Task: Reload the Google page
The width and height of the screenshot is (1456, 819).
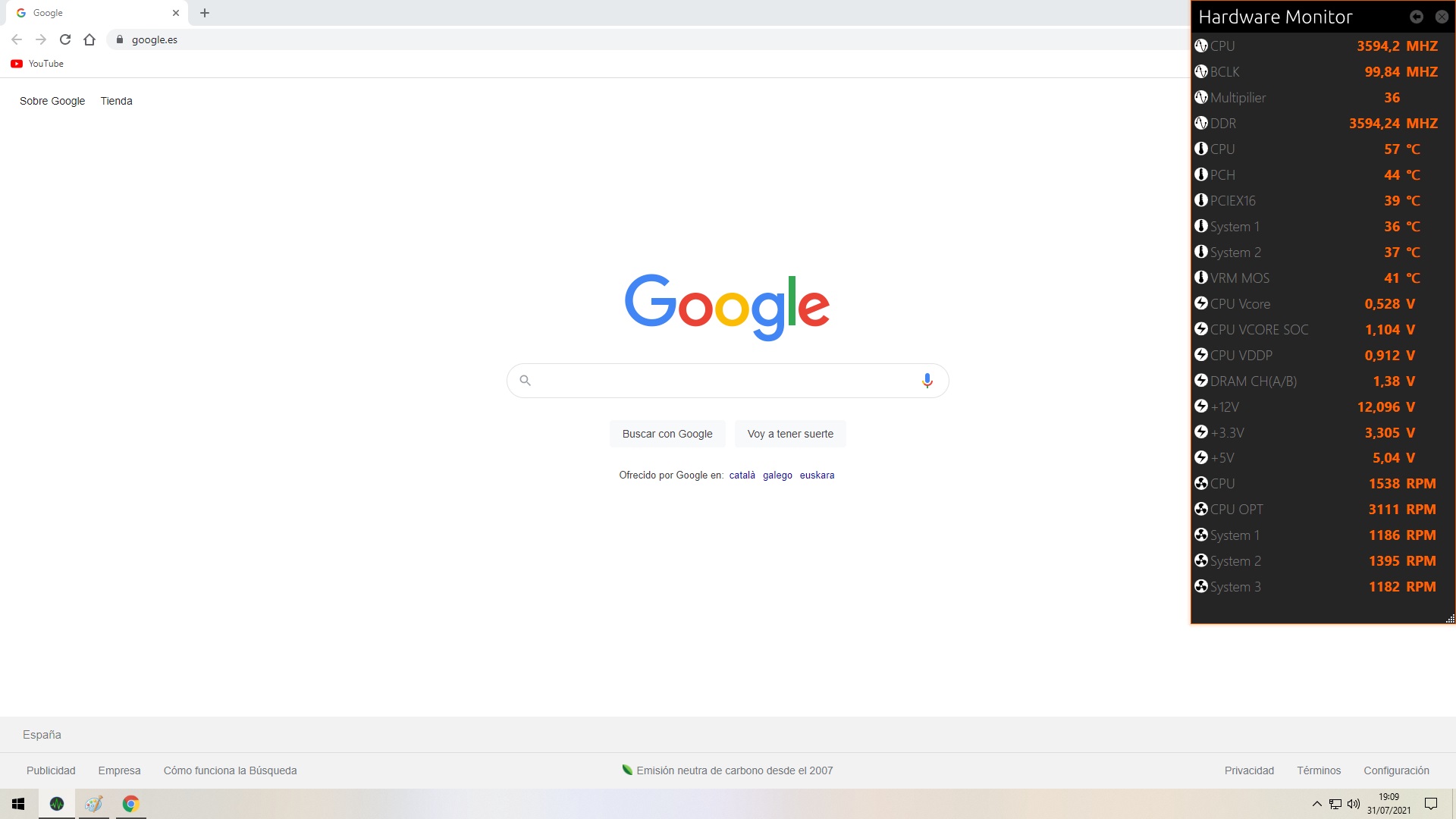Action: coord(65,39)
